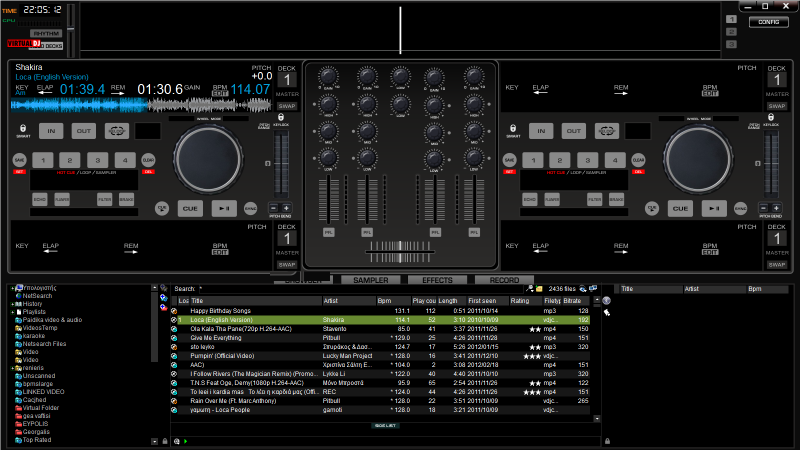This screenshot has height=450, width=800.
Task: Click yellow folder icon near file count
Action: [539, 289]
